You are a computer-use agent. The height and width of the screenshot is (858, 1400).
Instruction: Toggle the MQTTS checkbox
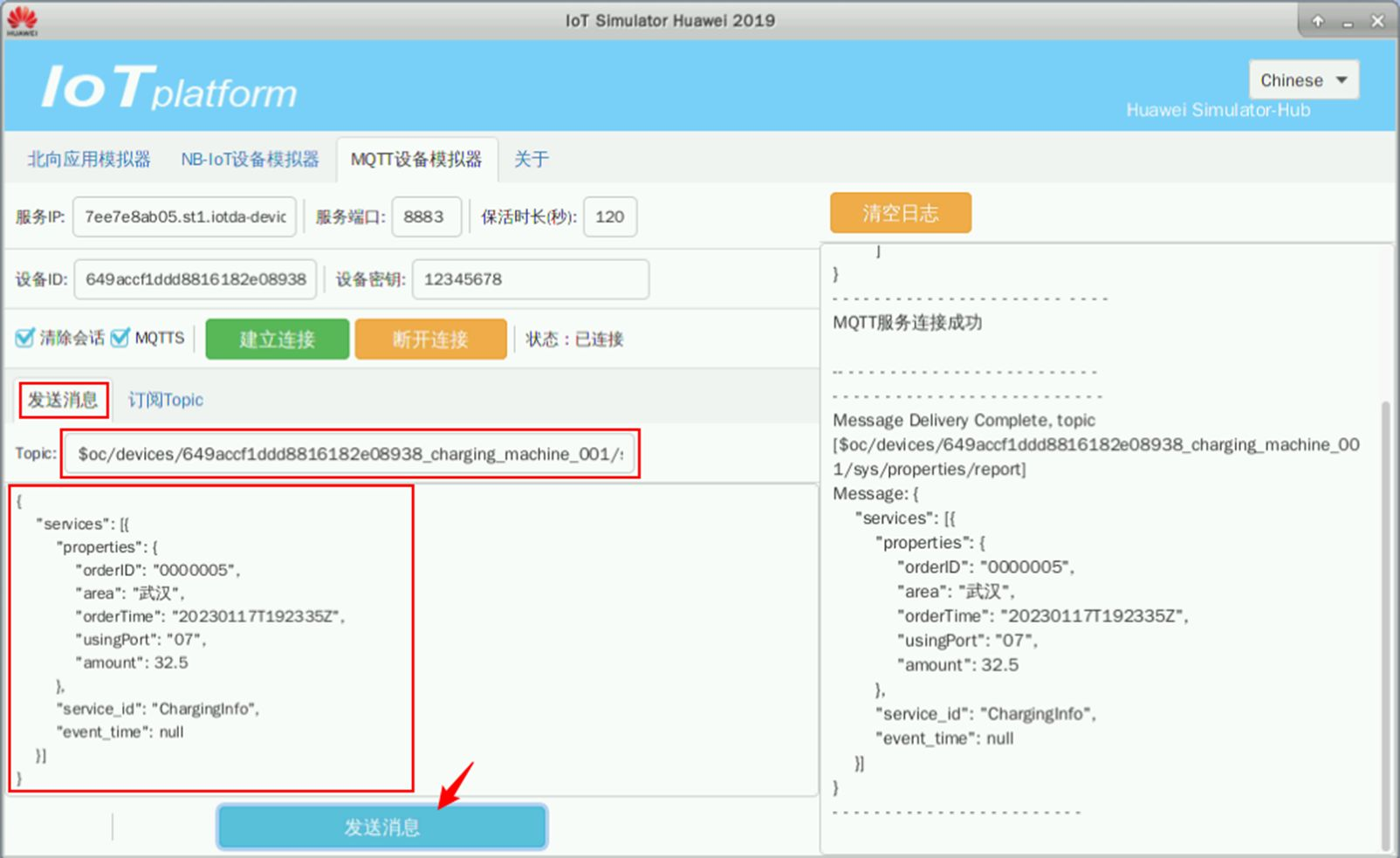(x=120, y=338)
